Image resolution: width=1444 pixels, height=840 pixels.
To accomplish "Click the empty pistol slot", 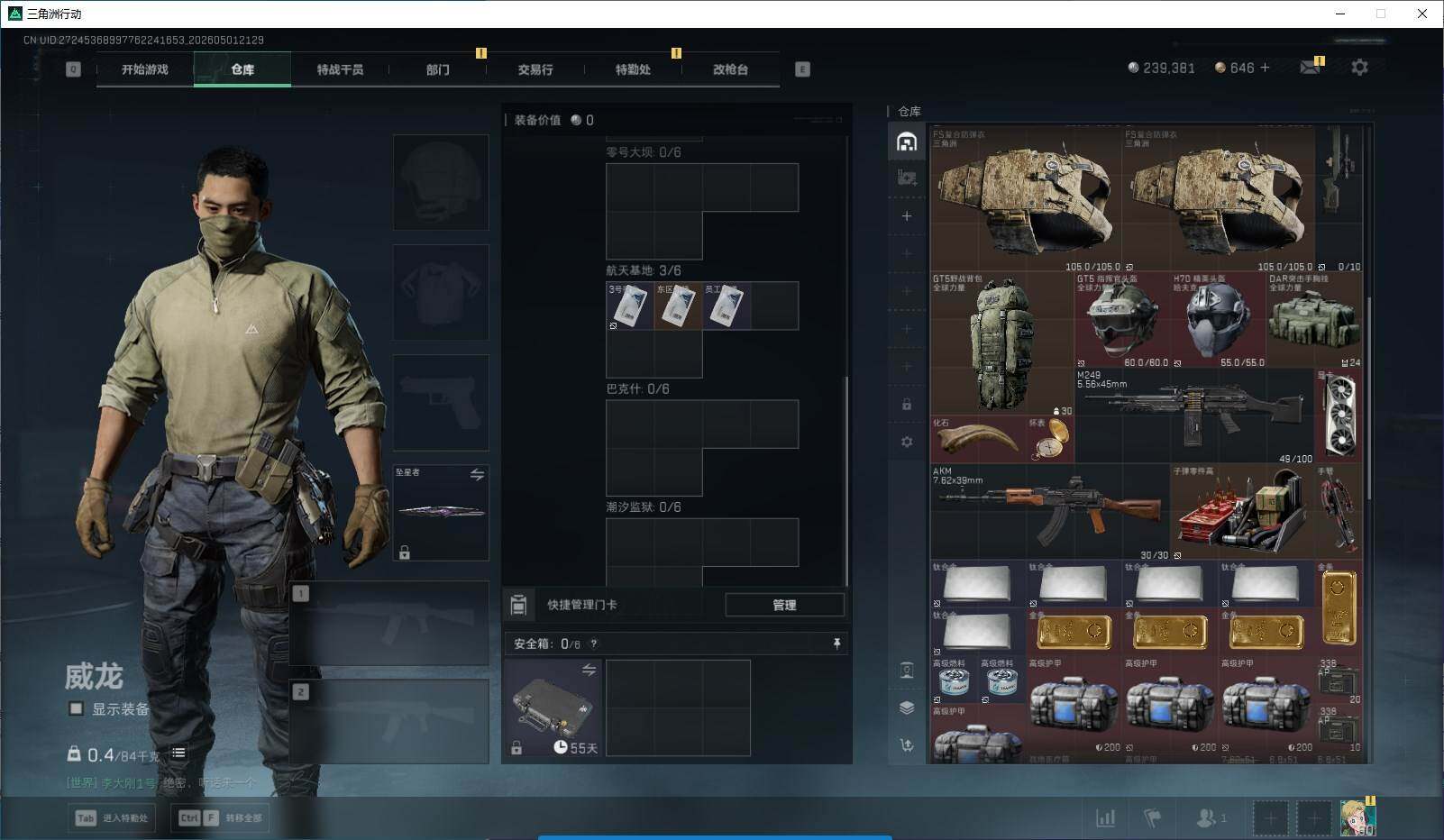I will point(441,402).
